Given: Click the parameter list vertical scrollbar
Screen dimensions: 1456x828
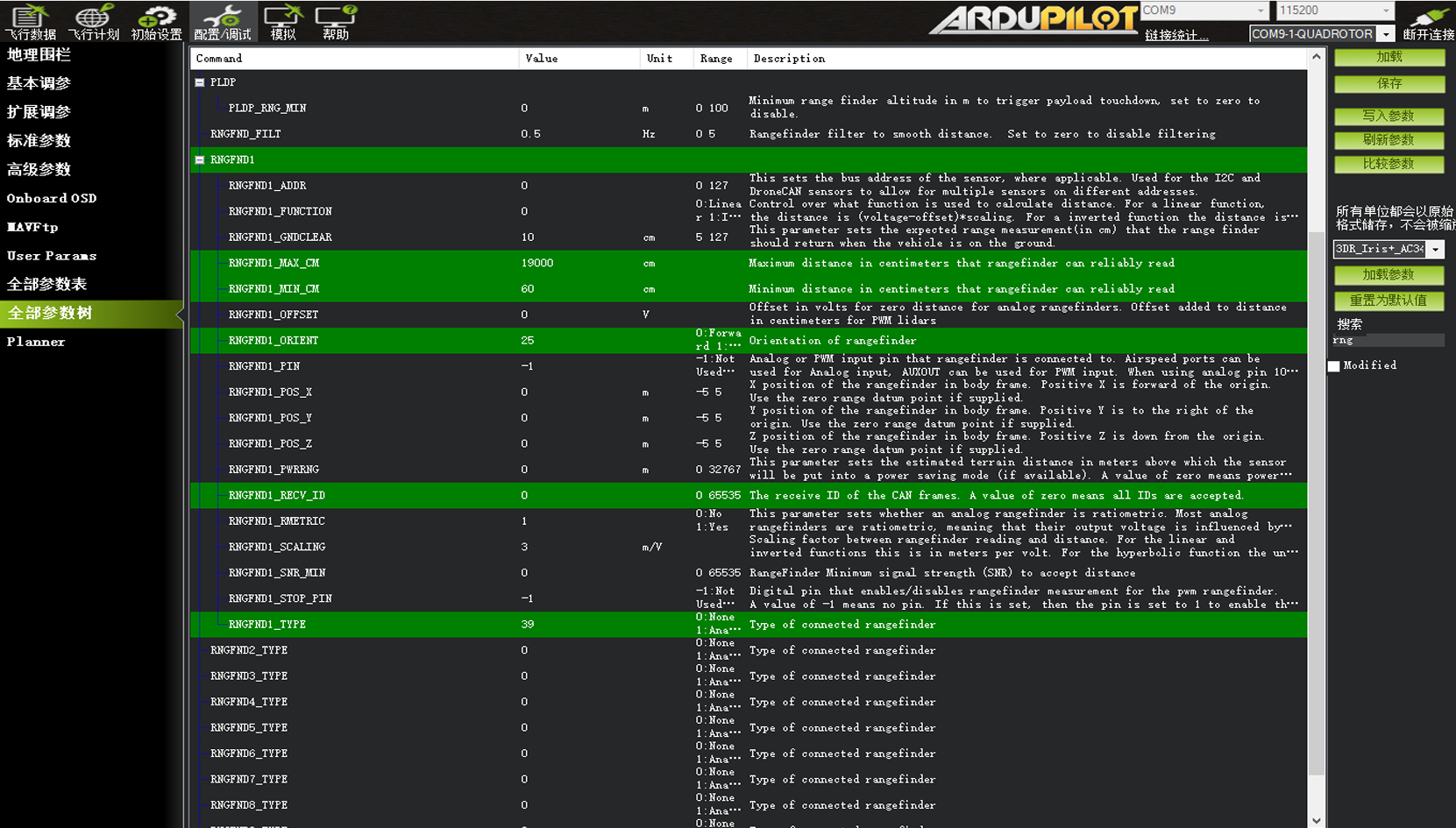Looking at the screenshot, I should 1316,438.
